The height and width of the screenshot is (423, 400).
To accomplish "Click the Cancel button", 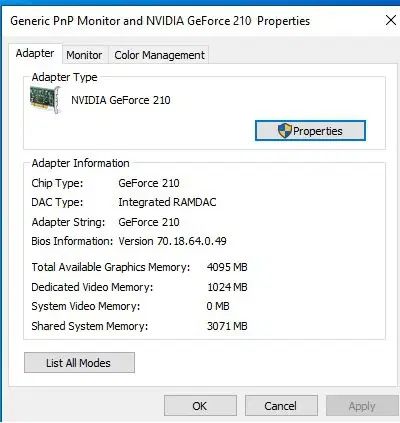I will pos(281,406).
